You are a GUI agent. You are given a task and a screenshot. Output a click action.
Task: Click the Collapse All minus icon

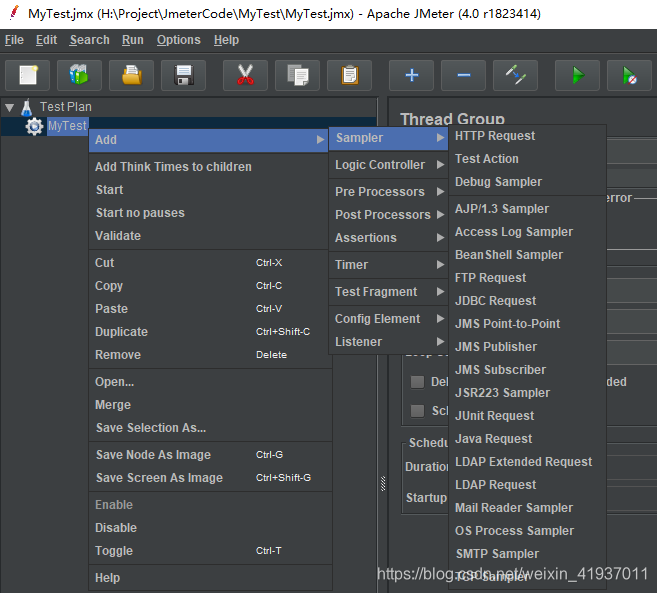[x=463, y=75]
